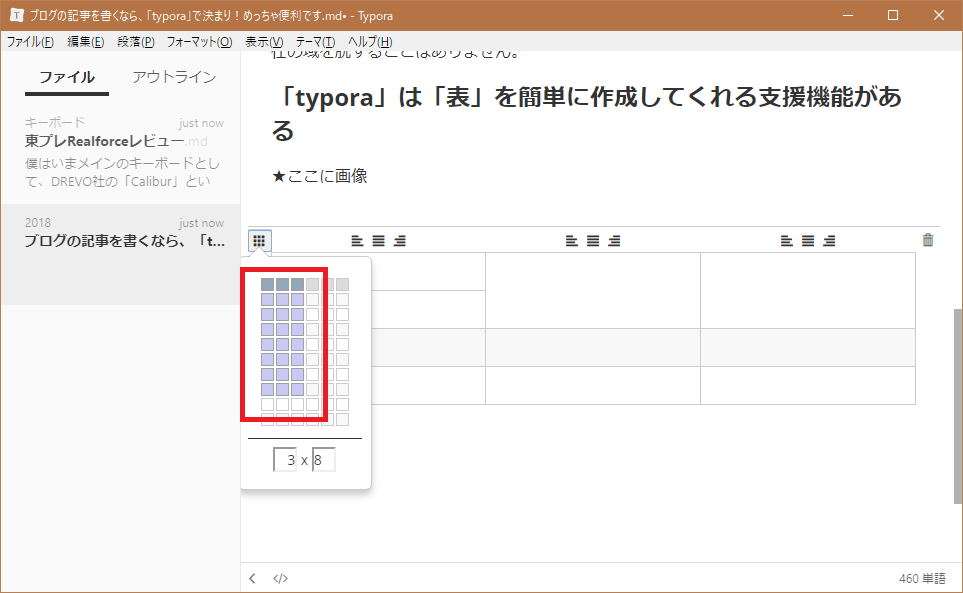Click the column count field showing 3

click(285, 460)
